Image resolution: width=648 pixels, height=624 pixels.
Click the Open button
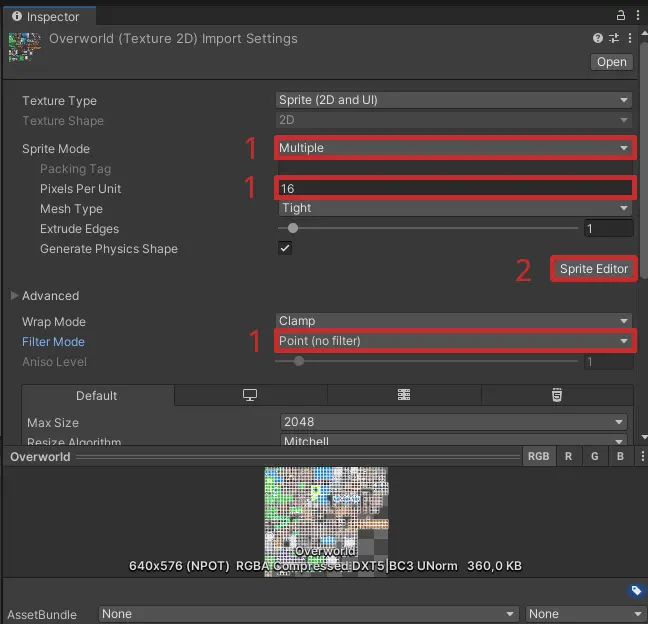point(612,62)
